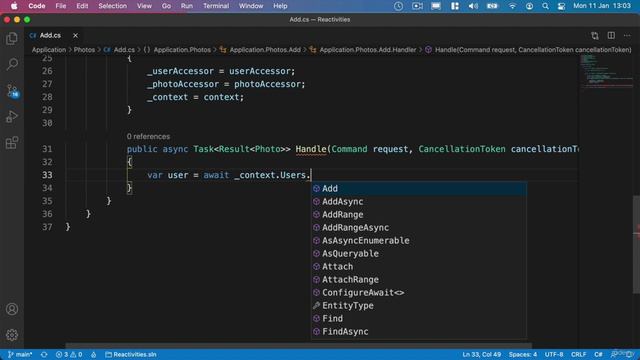This screenshot has height=360, width=640.
Task: Select the Add.cs tab
Action: coord(50,36)
